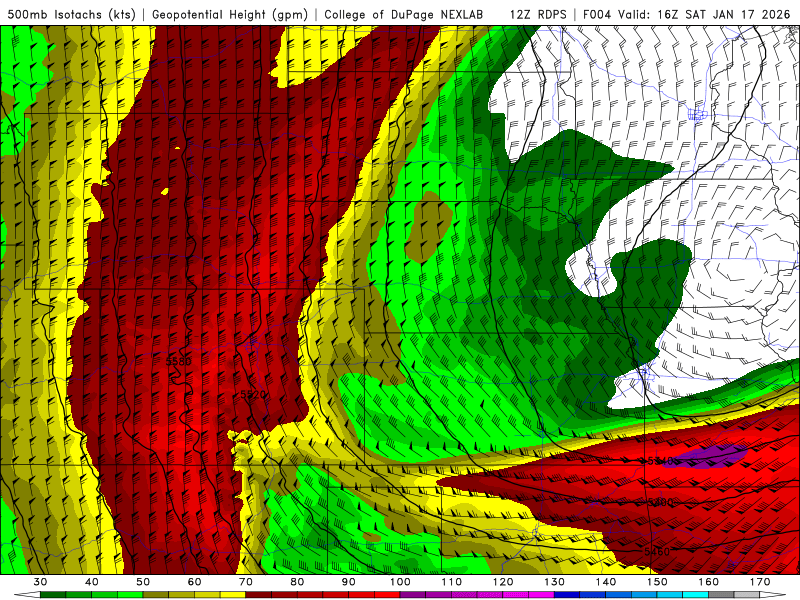Click the 'College of DuPage NEXLAB' label

[x=403, y=14]
